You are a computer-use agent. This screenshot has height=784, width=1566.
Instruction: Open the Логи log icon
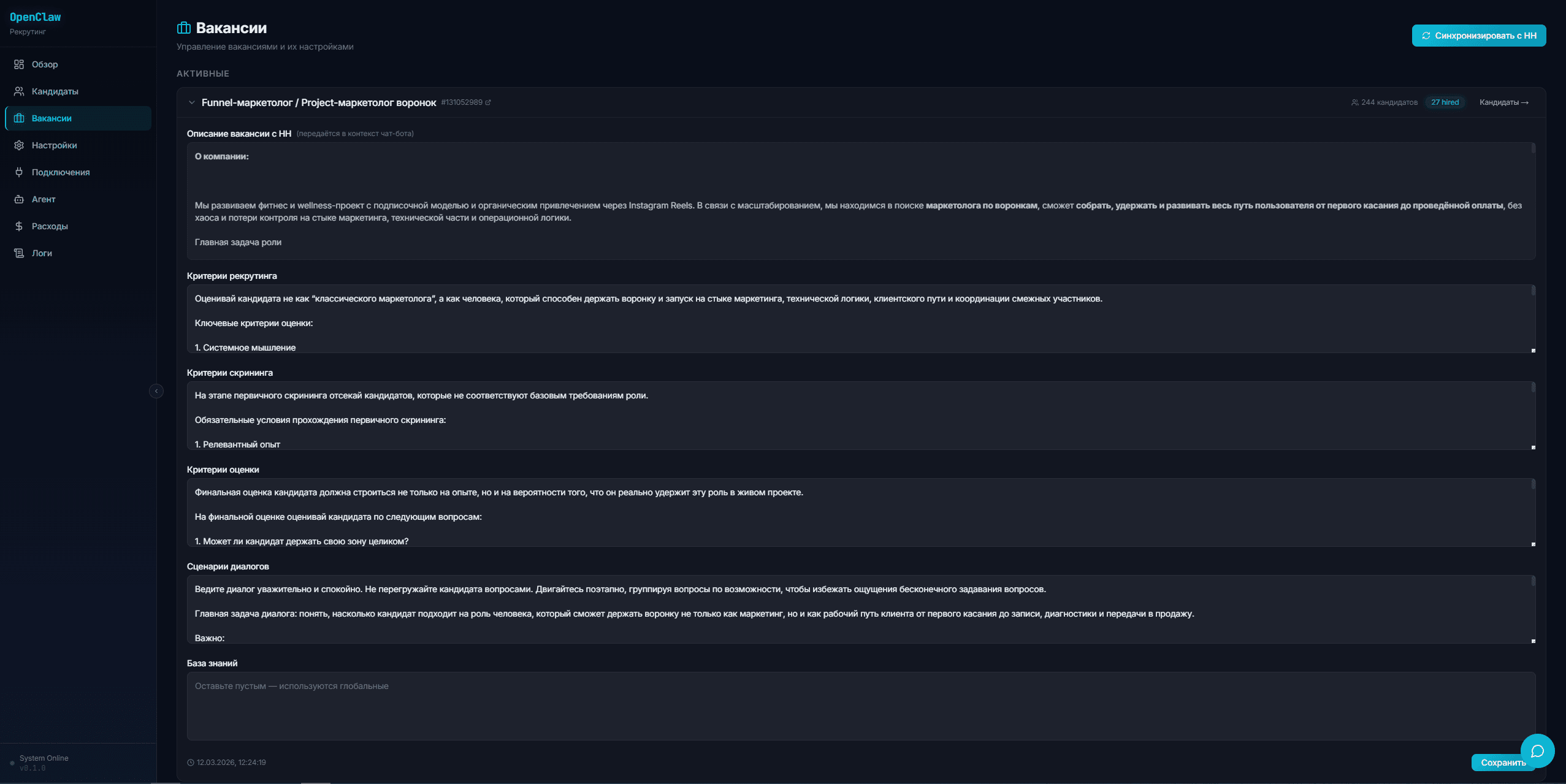pyautogui.click(x=18, y=253)
